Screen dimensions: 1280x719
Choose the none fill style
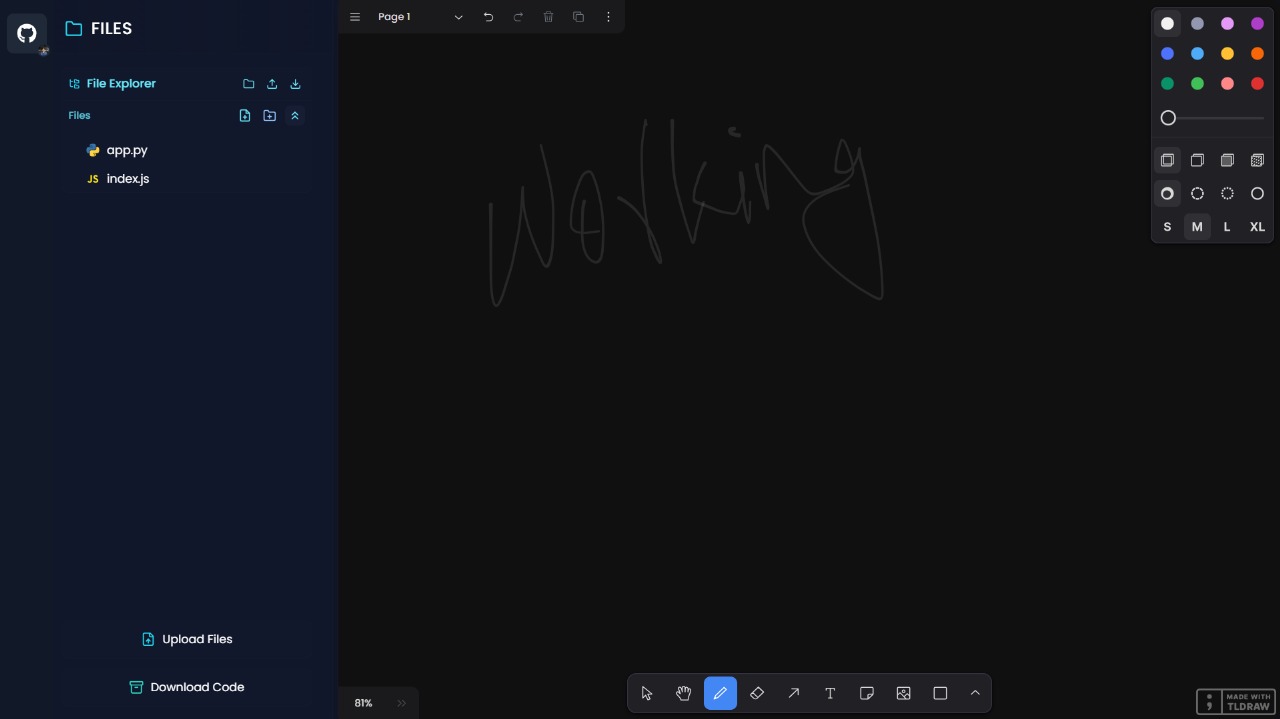(x=1167, y=160)
